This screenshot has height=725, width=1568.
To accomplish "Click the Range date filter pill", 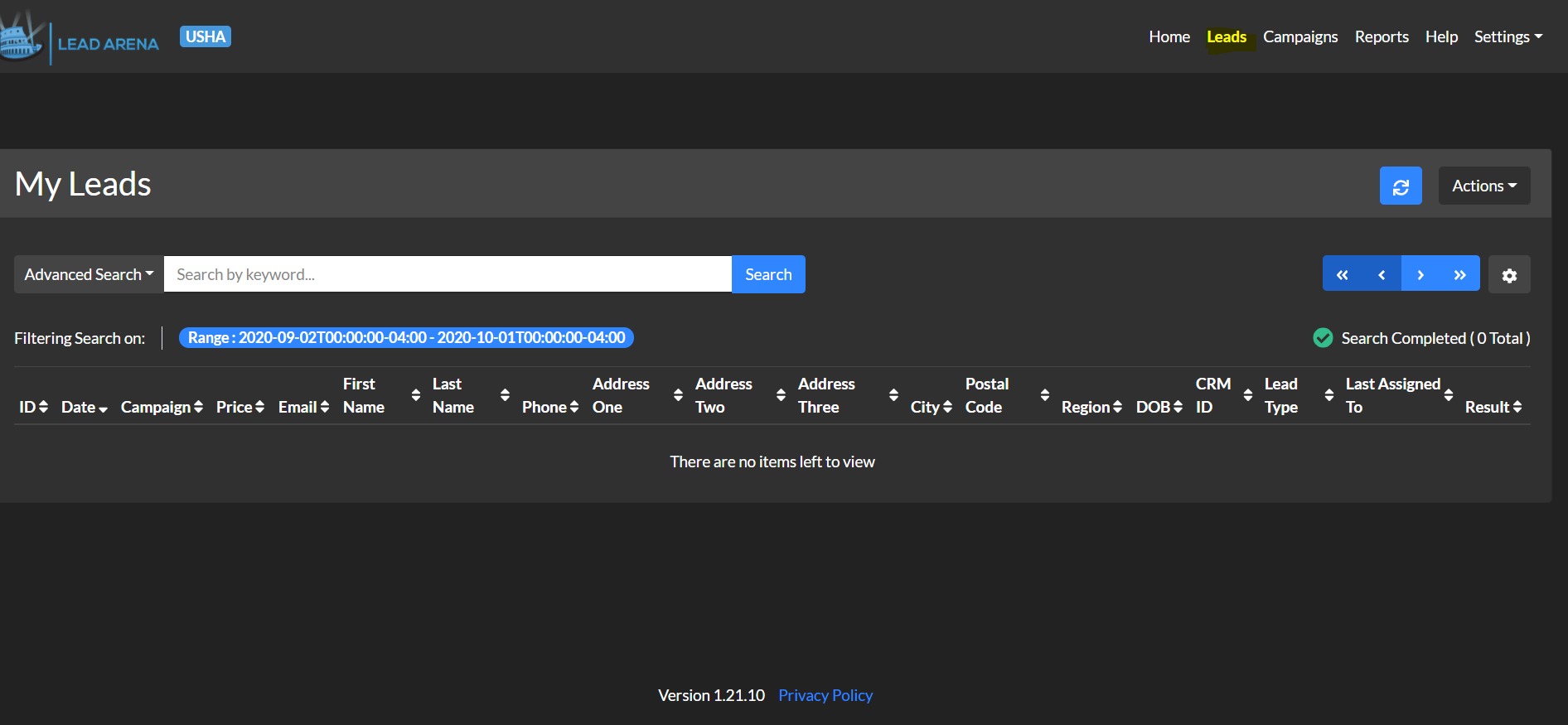I will [x=406, y=337].
